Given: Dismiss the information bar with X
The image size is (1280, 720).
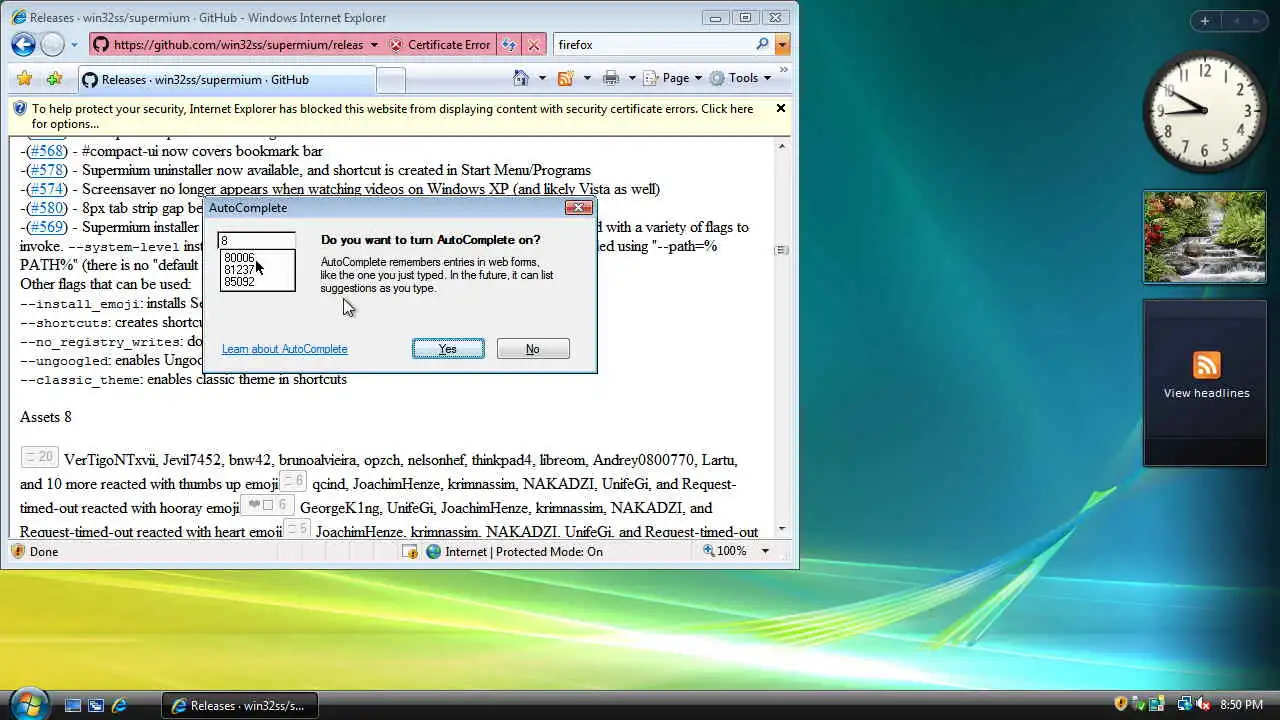Looking at the screenshot, I should [x=781, y=108].
